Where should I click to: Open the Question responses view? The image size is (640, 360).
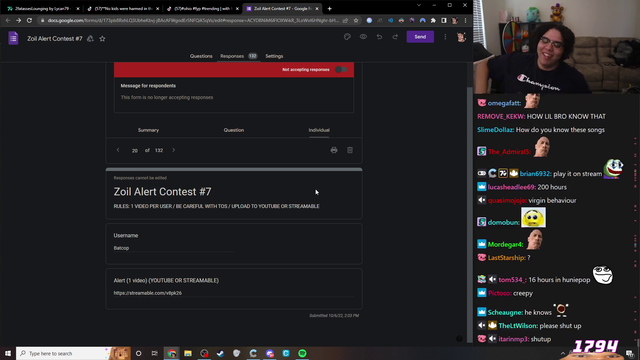(x=233, y=130)
